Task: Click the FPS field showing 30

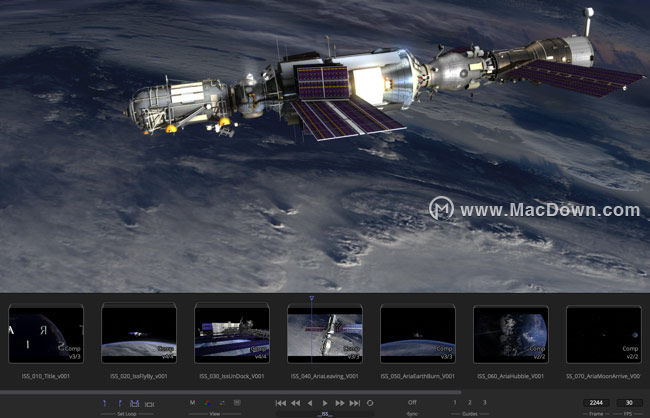Action: (x=629, y=403)
